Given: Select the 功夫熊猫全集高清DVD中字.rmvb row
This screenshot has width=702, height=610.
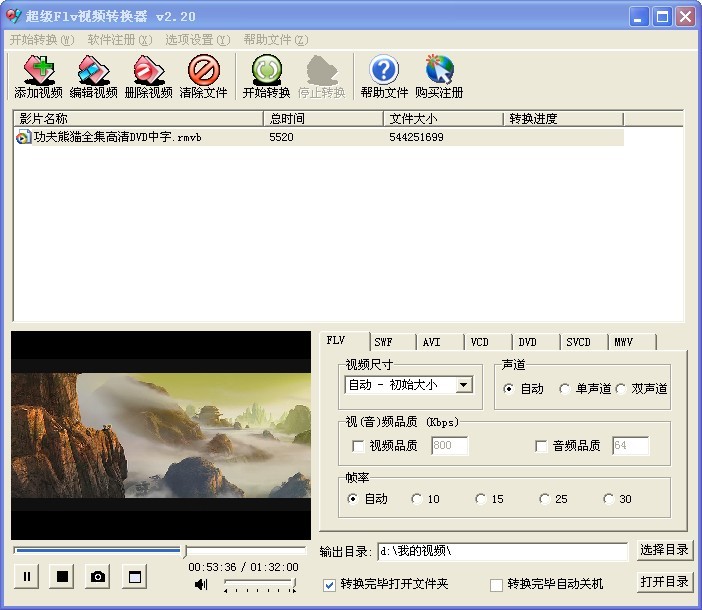Looking at the screenshot, I should coord(319,137).
